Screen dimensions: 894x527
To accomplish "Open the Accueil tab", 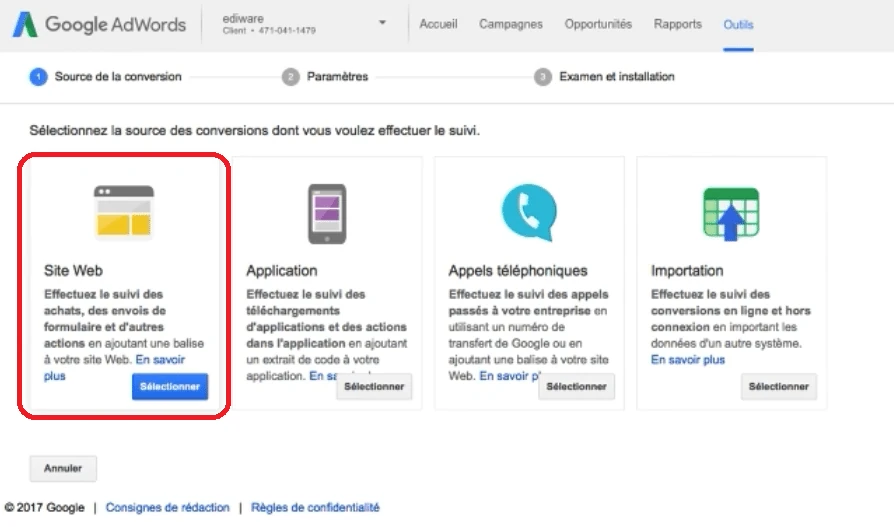I will (x=438, y=24).
